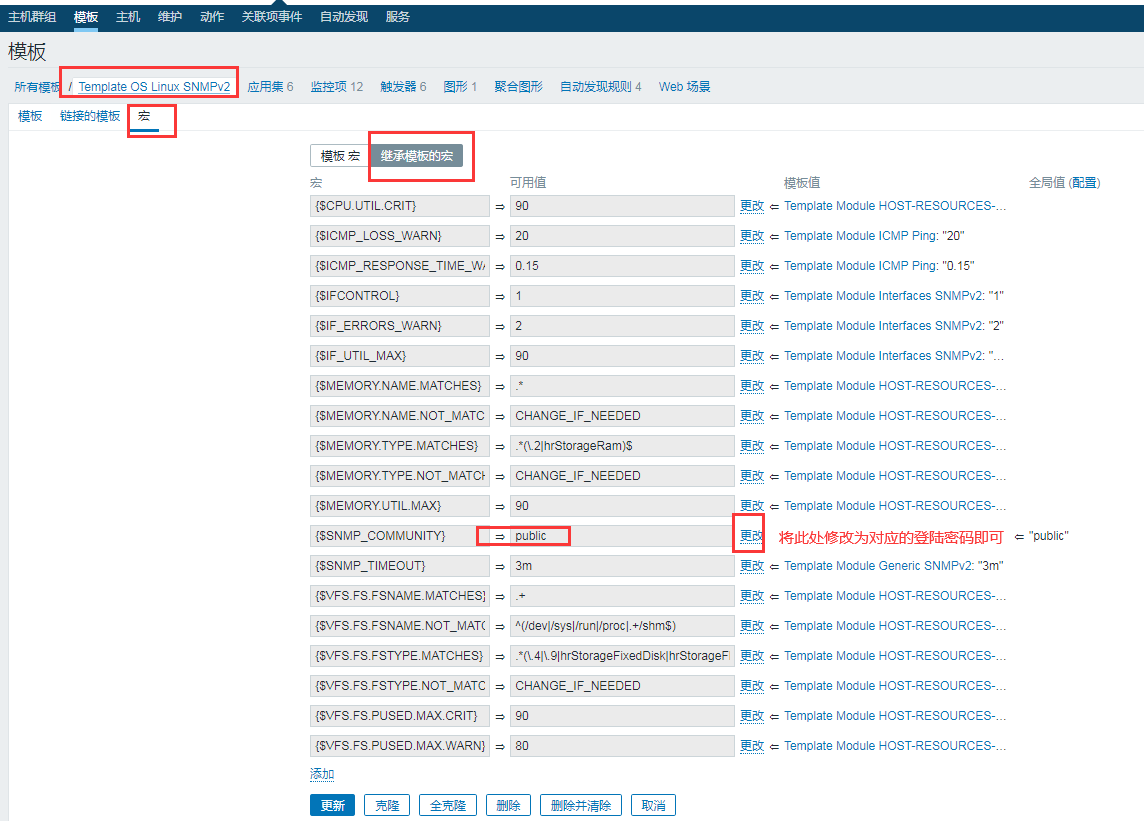View 监控项 12 items list
This screenshot has width=1144, height=821.
pyautogui.click(x=336, y=87)
